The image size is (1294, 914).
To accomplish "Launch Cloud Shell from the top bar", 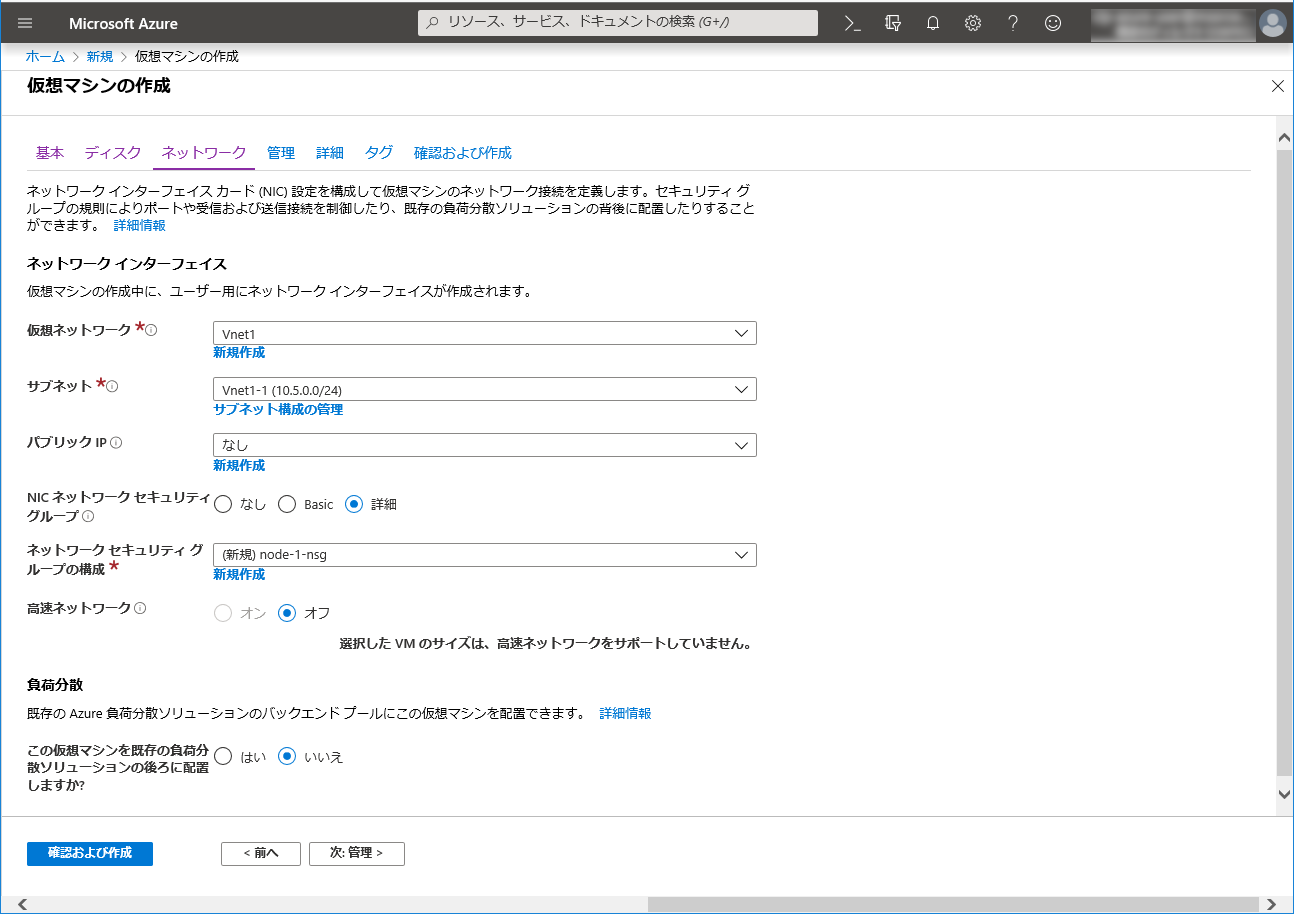I will click(x=853, y=23).
